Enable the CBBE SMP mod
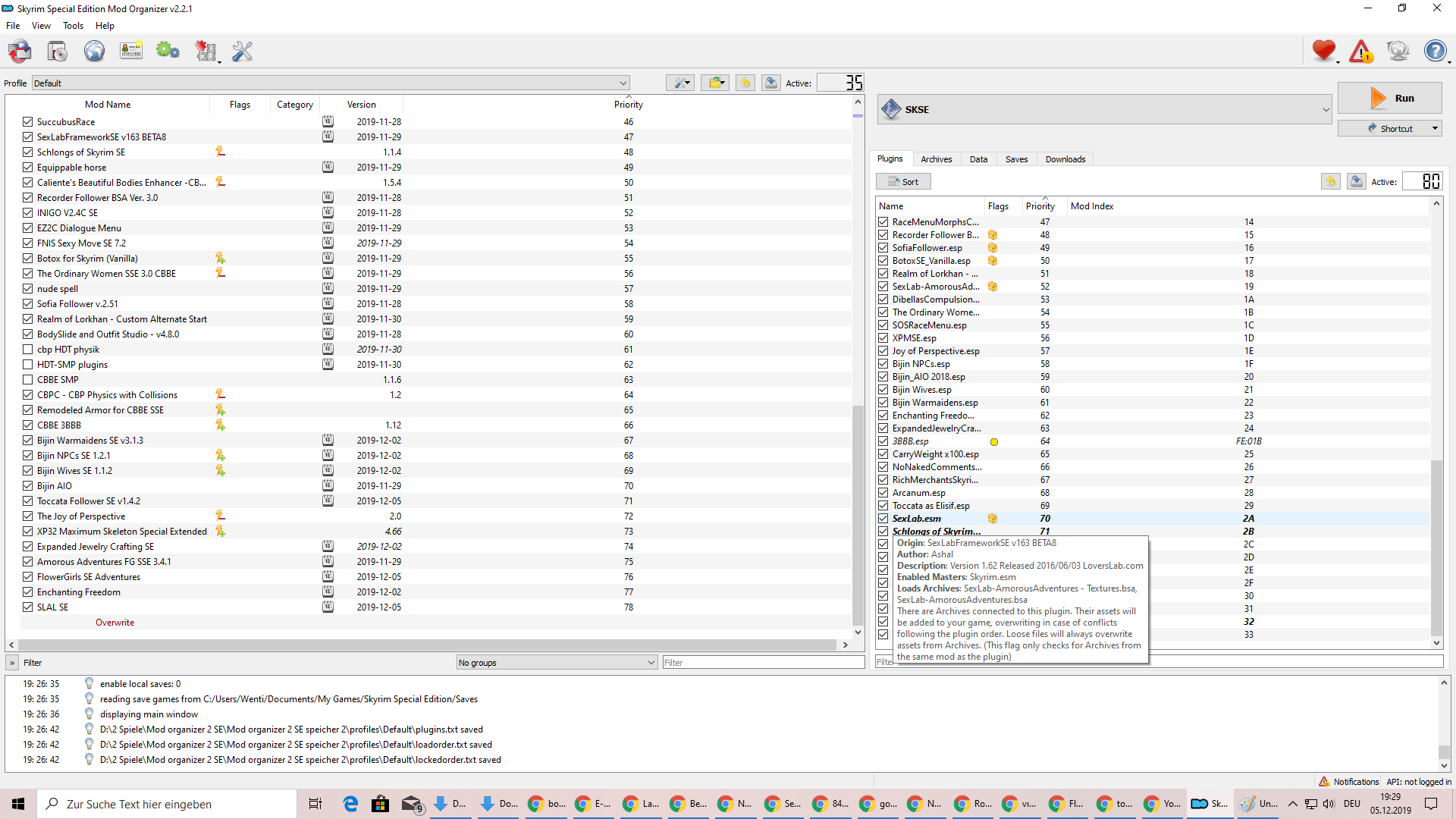1456x819 pixels. (27, 379)
